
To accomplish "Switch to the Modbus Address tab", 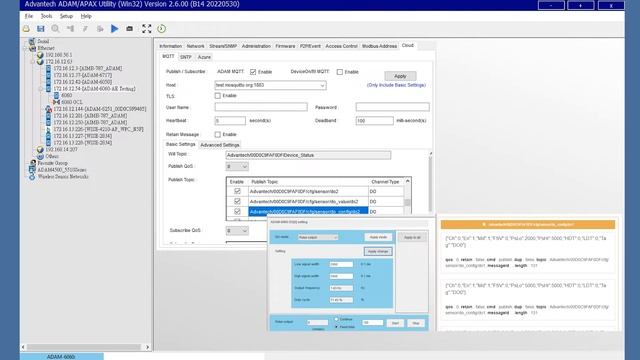I will pyautogui.click(x=379, y=46).
